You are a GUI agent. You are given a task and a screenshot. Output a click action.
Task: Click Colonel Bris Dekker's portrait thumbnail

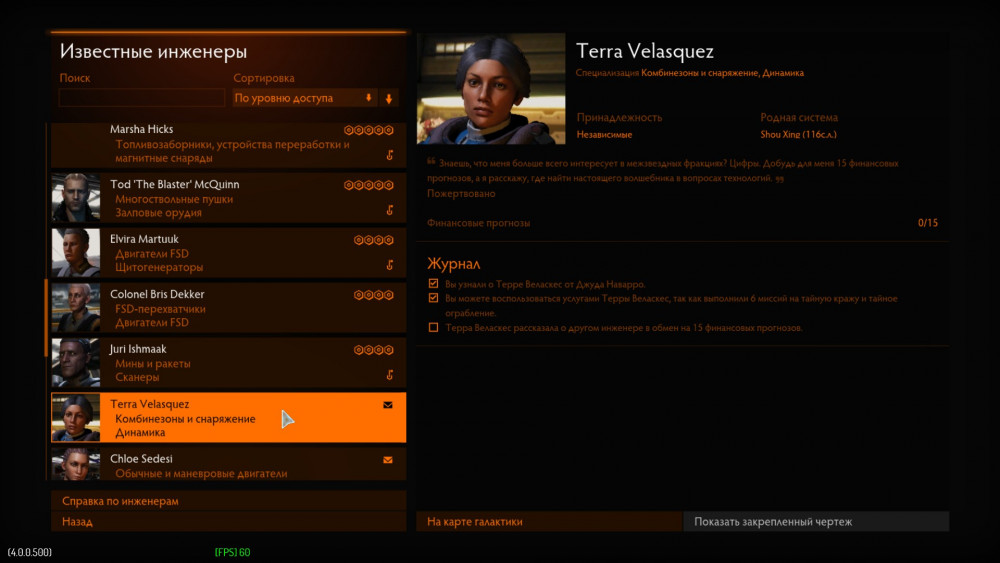pyautogui.click(x=76, y=308)
